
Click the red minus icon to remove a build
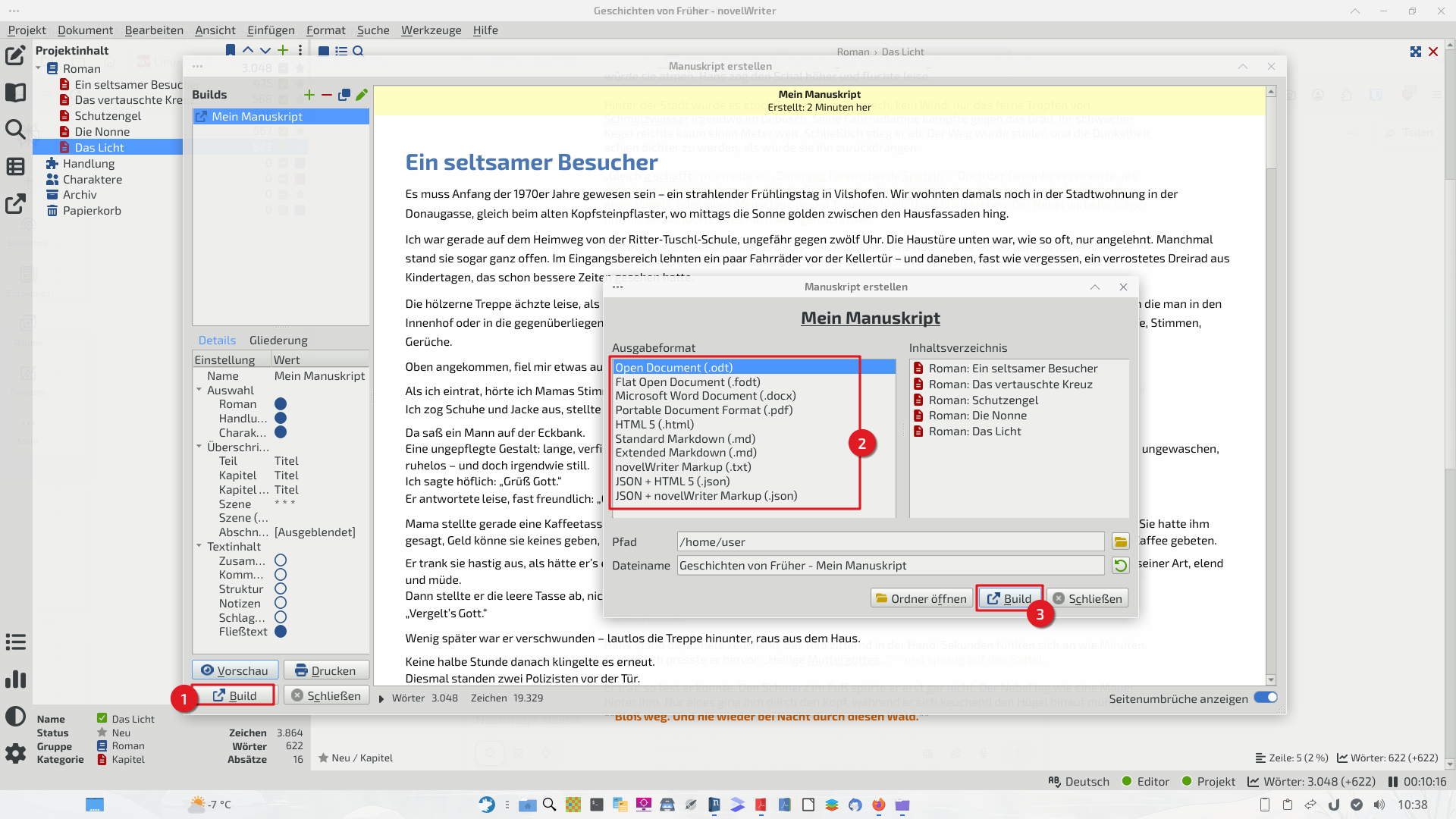click(x=327, y=95)
